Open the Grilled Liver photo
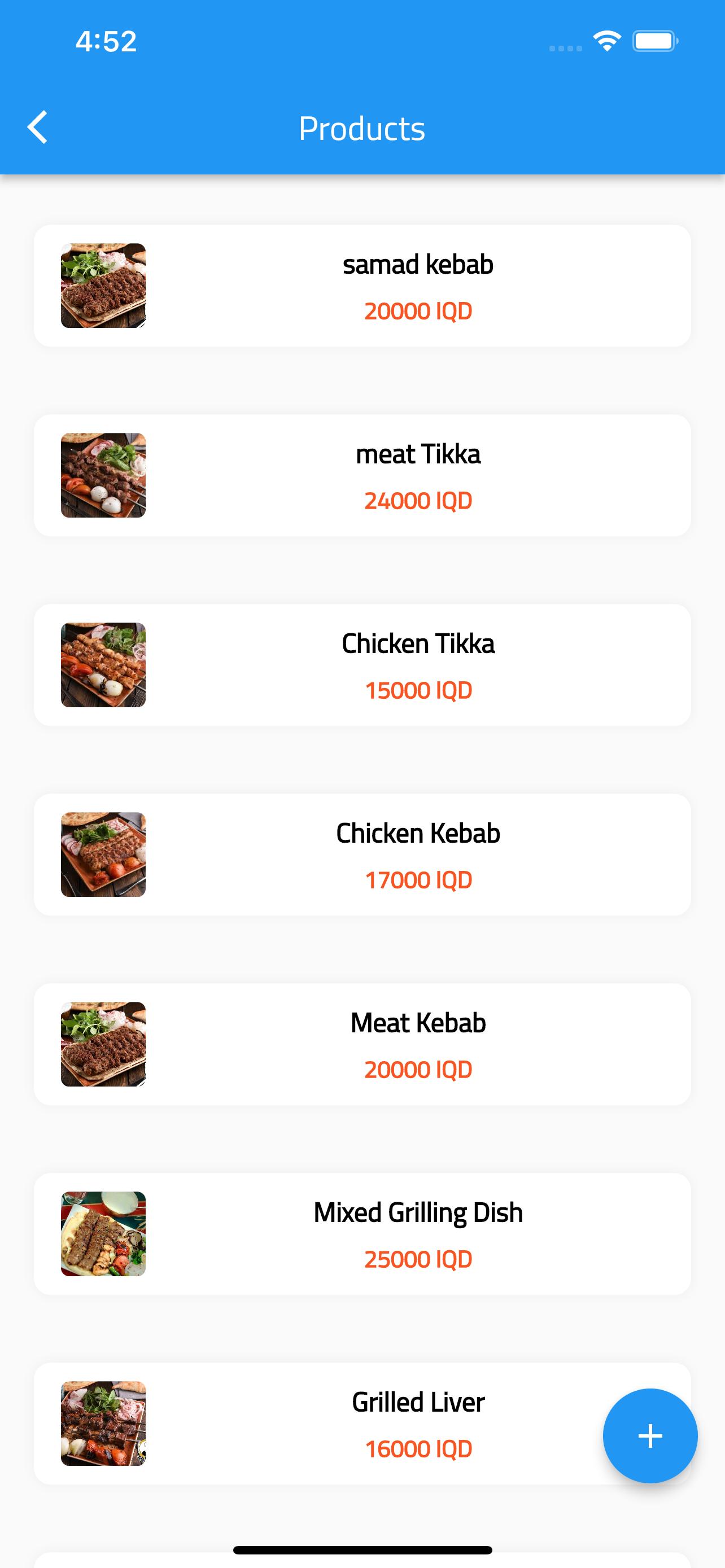 [x=103, y=1423]
